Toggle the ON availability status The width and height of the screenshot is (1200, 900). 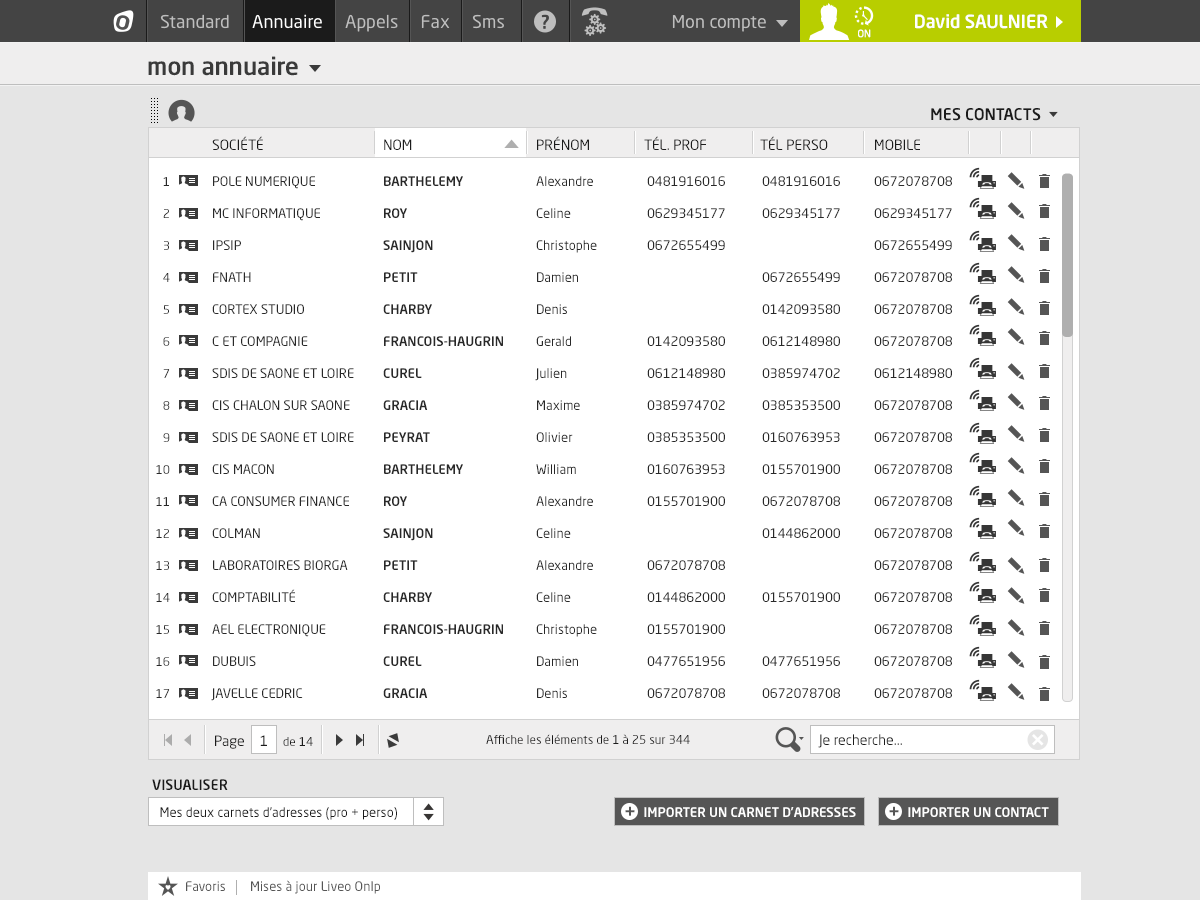864,21
